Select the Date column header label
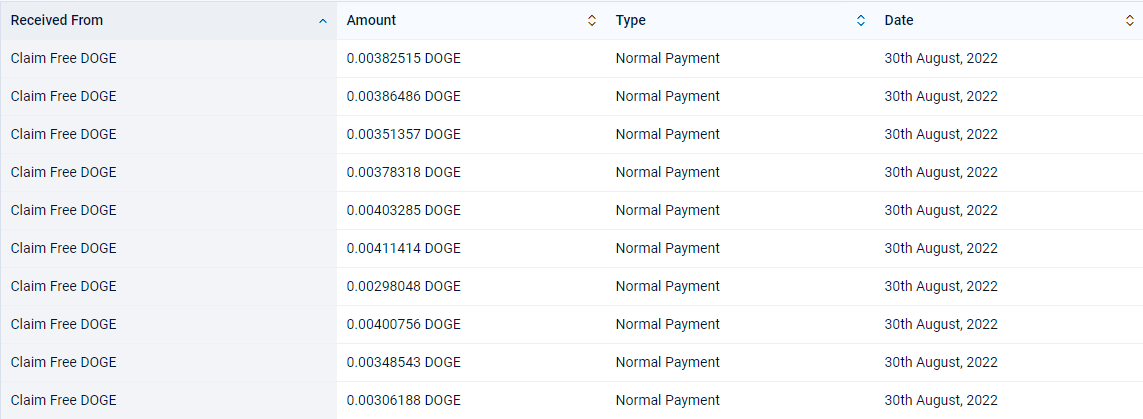1143x419 pixels. (x=899, y=20)
